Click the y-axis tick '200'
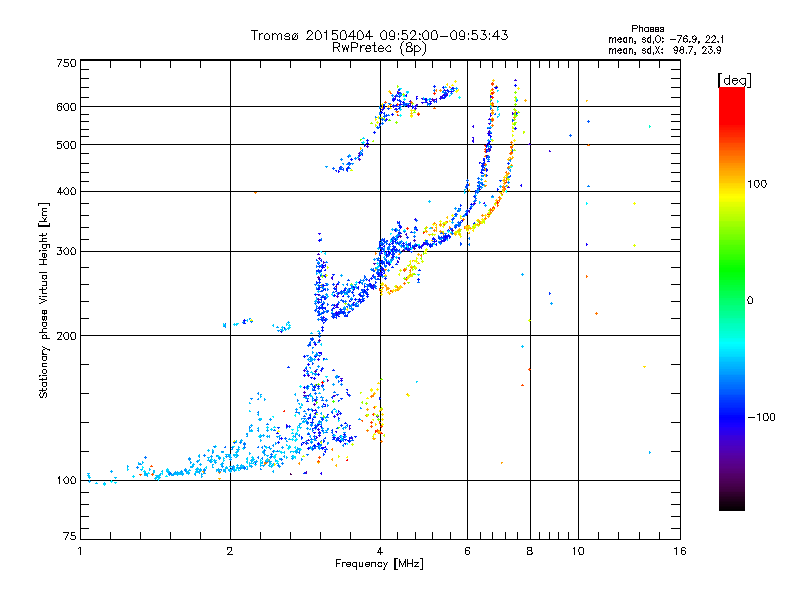Image resolution: width=800 pixels, height=600 pixels. pos(66,336)
